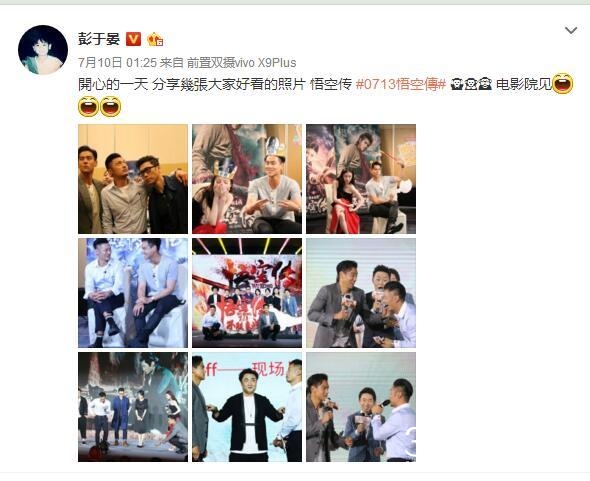This screenshot has width=590, height=481.
Task: Click the membership crown badge icon
Action: point(155,39)
